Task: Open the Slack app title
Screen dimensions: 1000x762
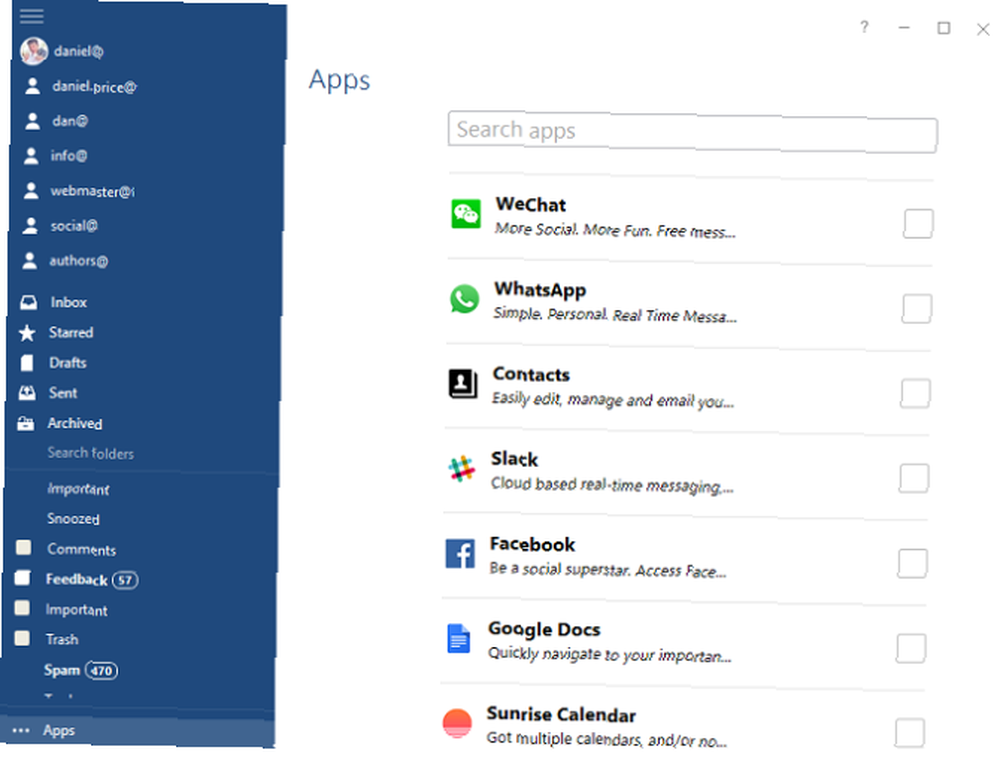Action: point(514,458)
